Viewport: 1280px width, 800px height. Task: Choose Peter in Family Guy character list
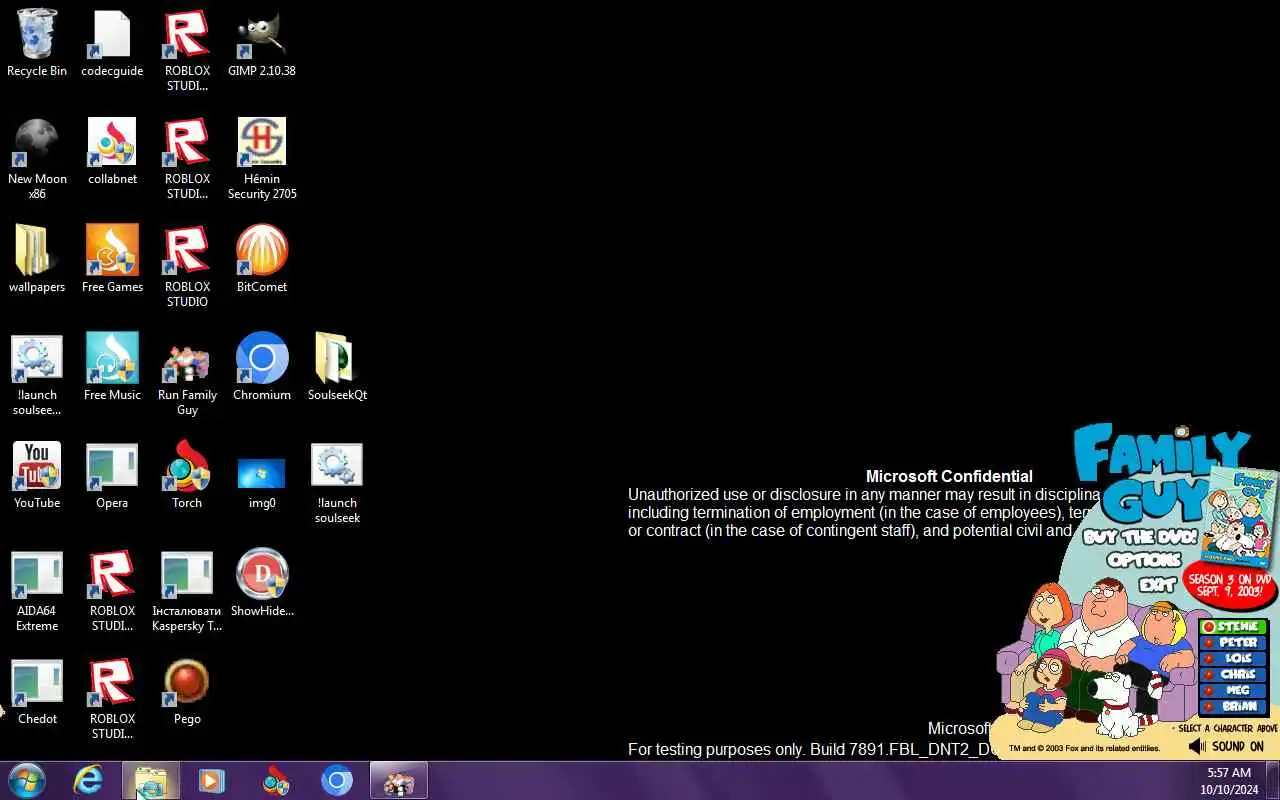click(1234, 643)
